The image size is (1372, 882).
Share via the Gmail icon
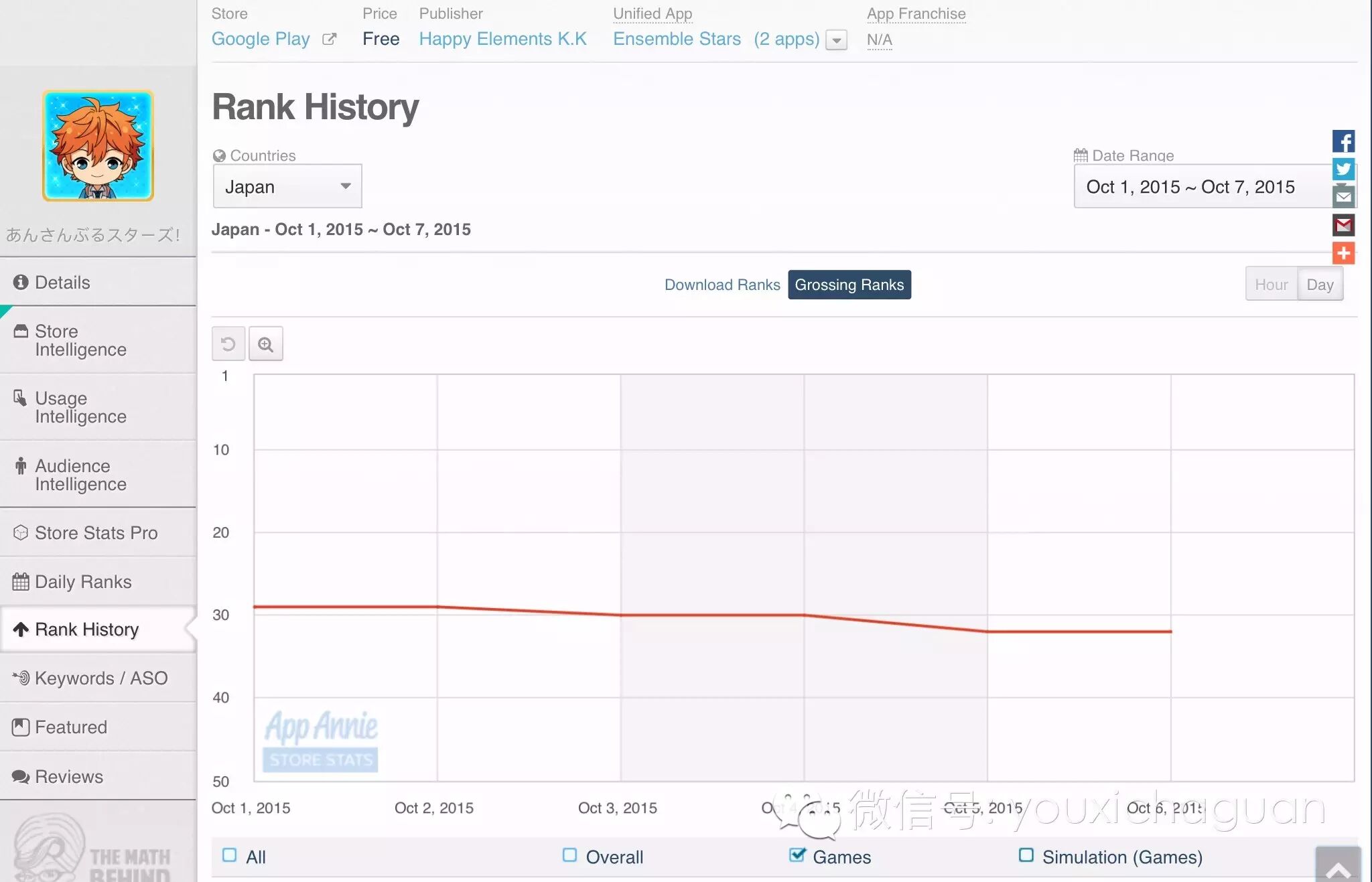click(x=1343, y=225)
